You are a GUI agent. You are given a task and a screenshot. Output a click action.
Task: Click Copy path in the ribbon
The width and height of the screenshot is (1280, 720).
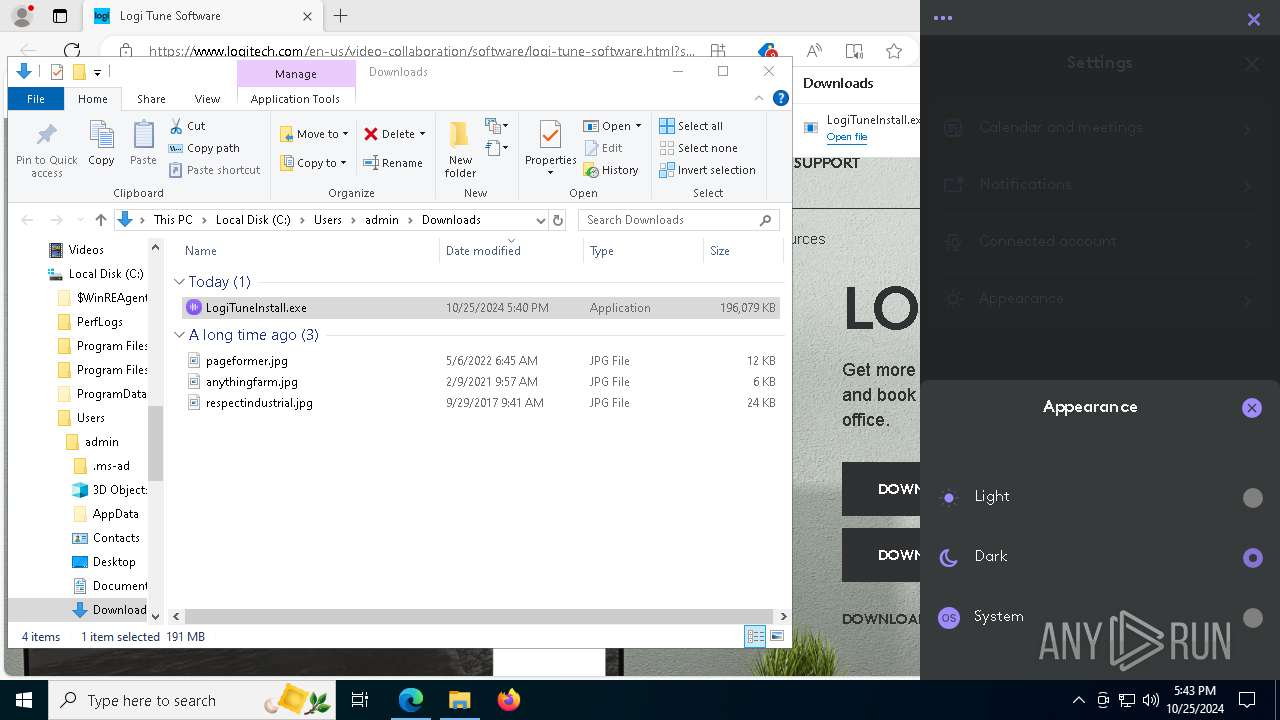pos(204,148)
